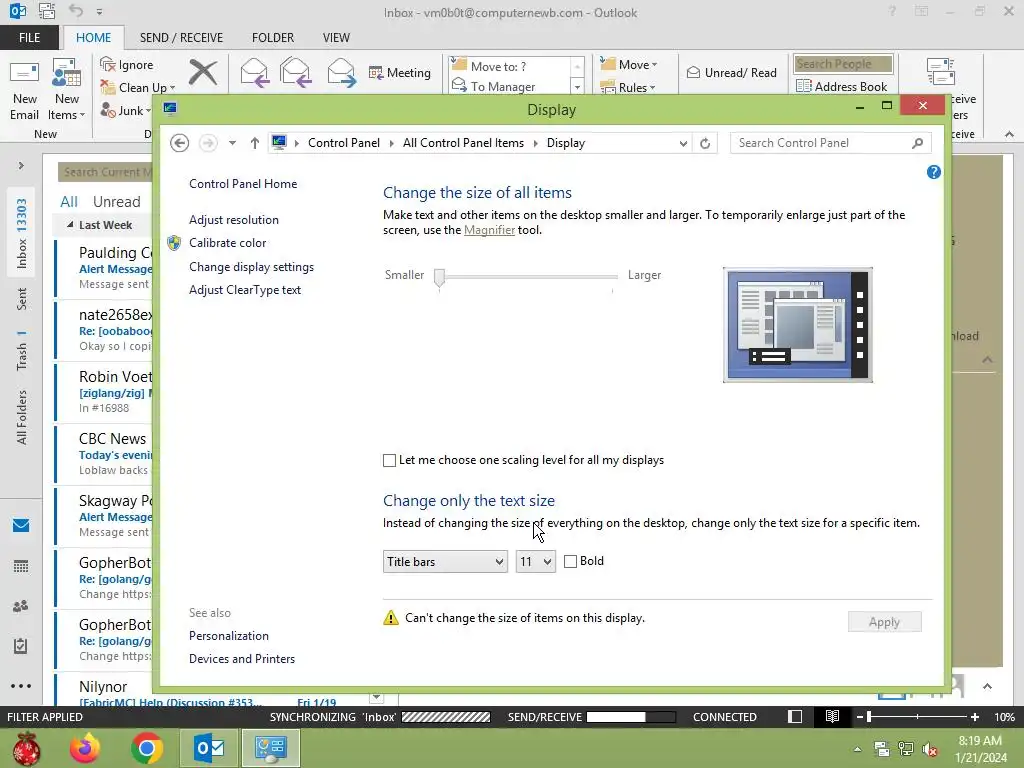Open Calibrate color link
This screenshot has height=768, width=1024.
[227, 242]
